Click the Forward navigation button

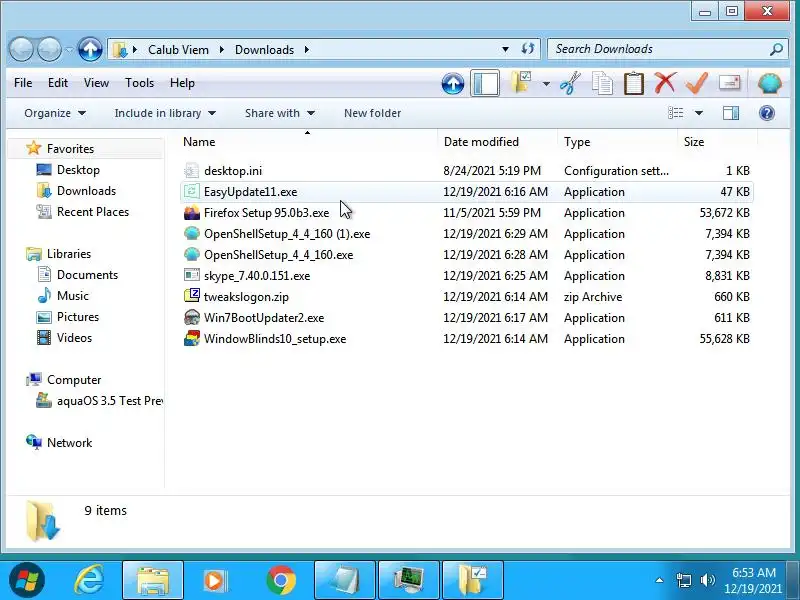(49, 50)
